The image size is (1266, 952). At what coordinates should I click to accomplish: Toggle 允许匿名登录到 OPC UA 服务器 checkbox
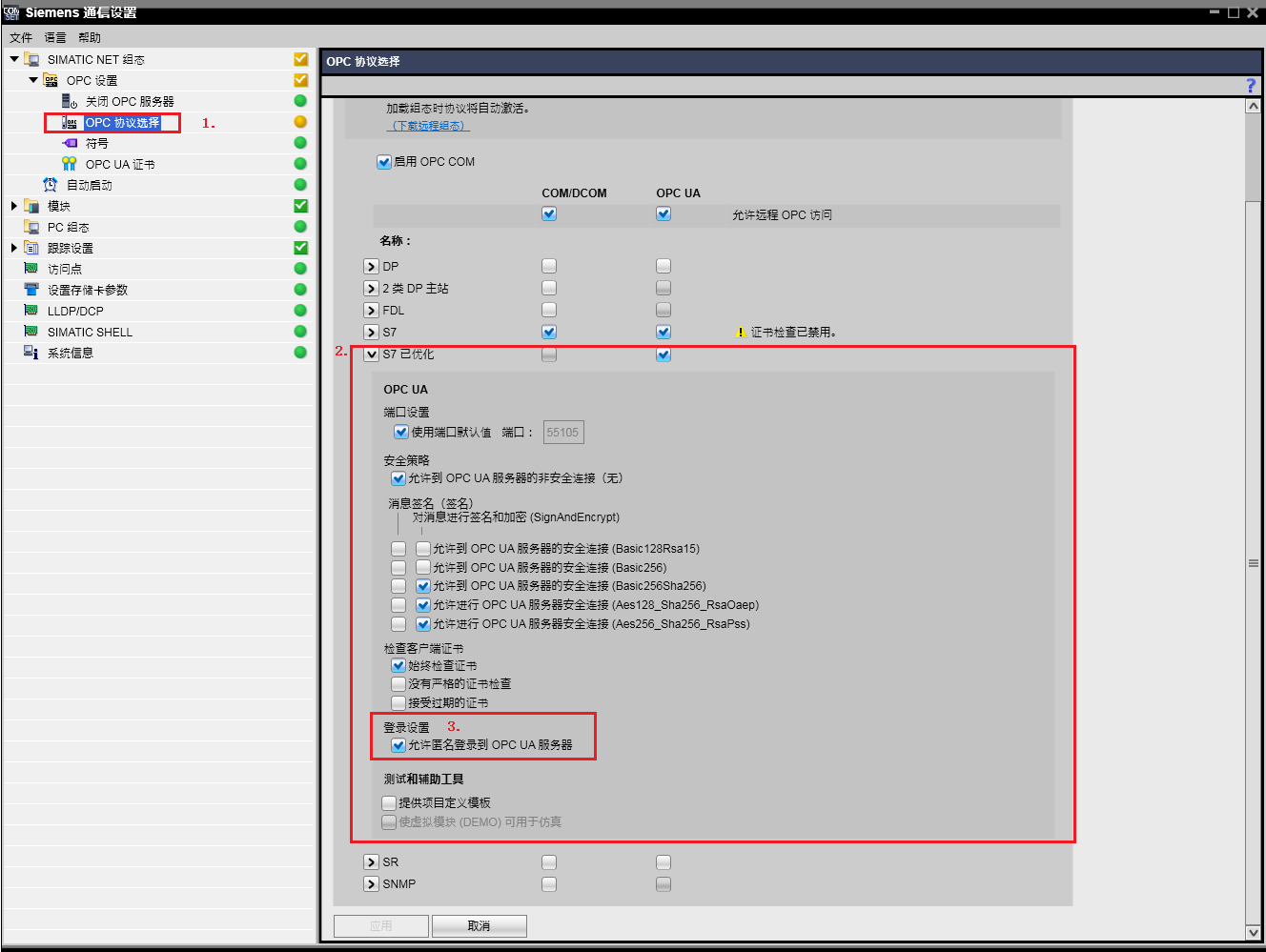398,745
